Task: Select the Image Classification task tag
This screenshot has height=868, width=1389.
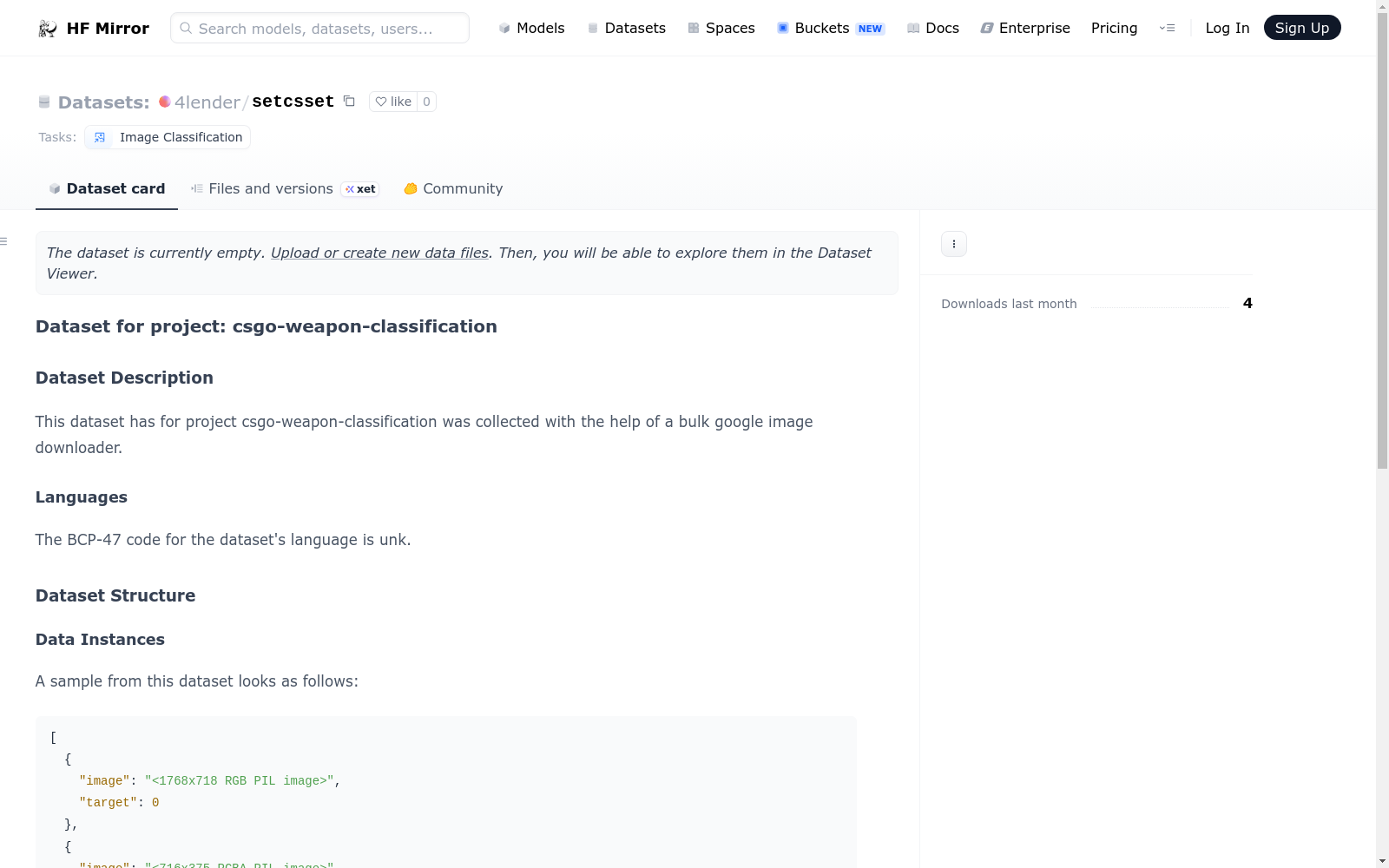Action: (168, 137)
